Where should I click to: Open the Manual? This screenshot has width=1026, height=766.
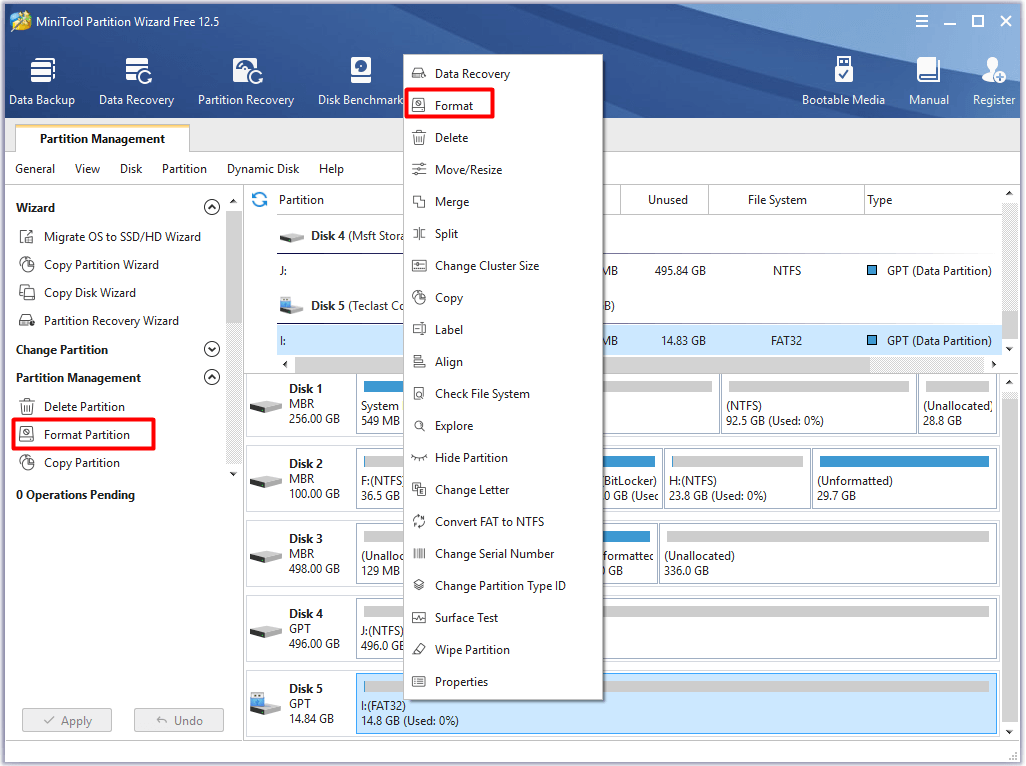tap(929, 82)
